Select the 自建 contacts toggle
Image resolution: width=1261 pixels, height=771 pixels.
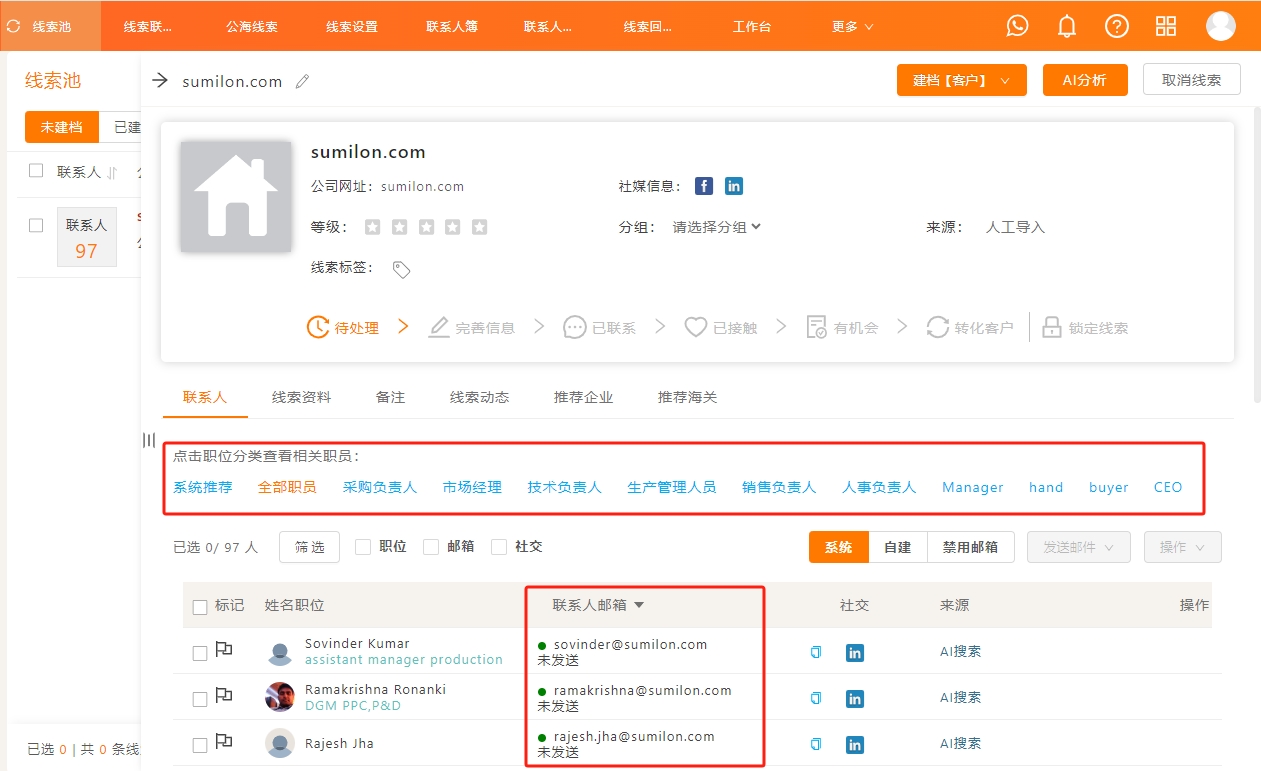pyautogui.click(x=897, y=547)
